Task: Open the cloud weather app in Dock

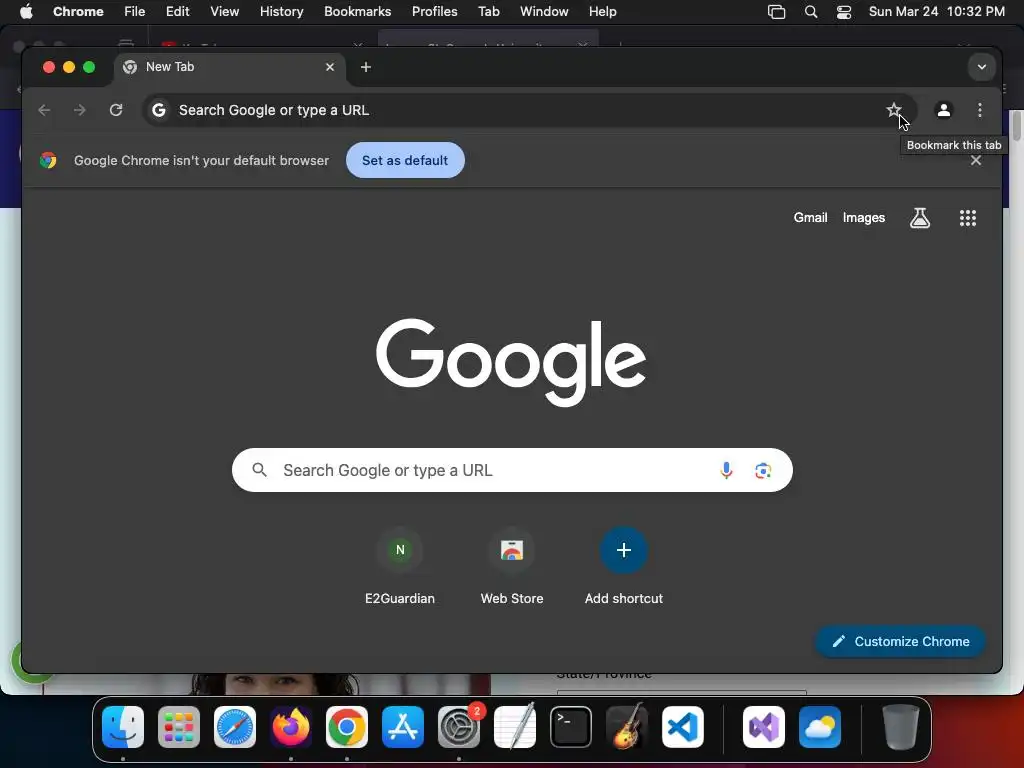Action: click(820, 726)
